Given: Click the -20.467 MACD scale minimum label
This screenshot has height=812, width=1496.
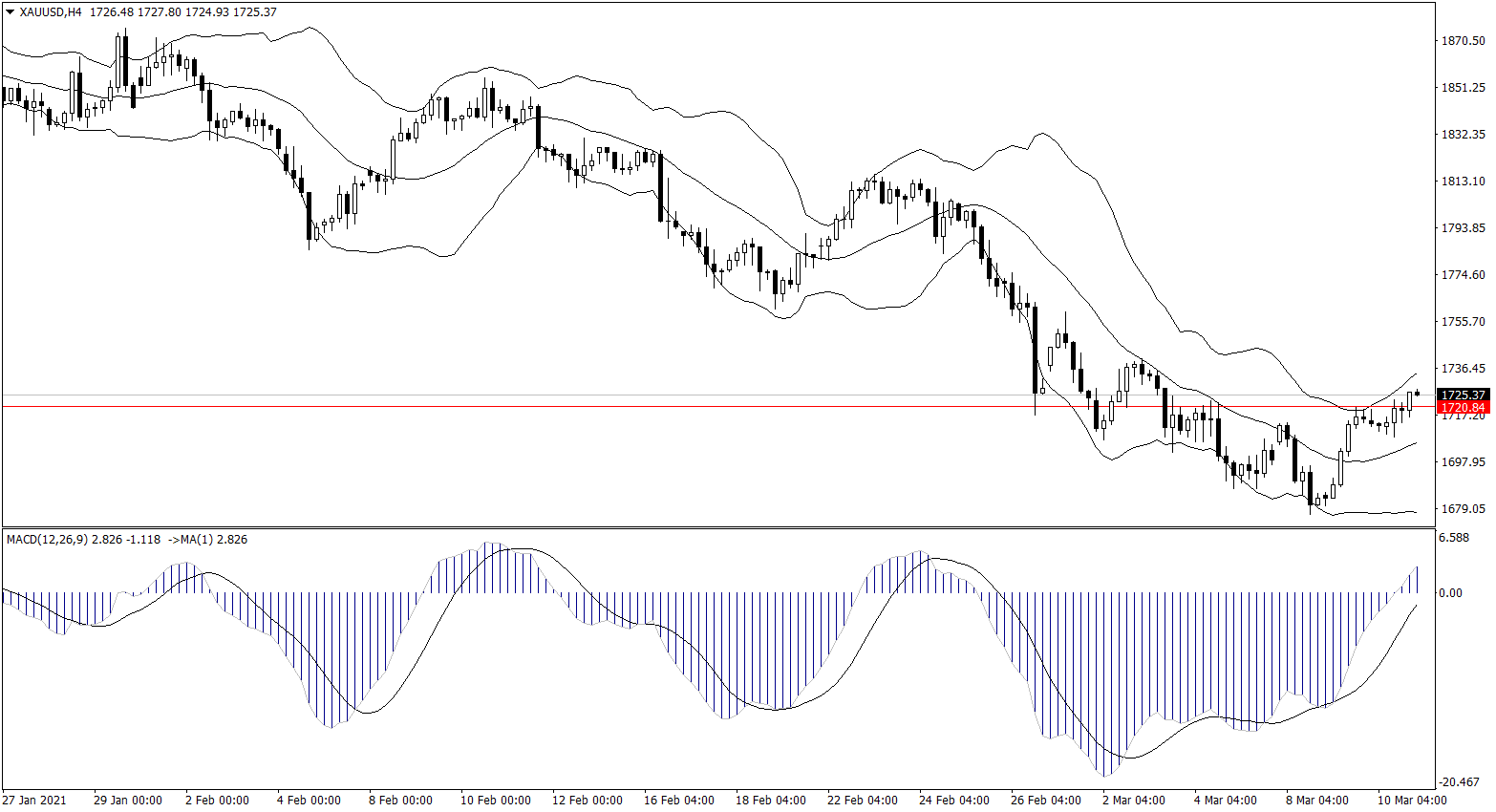Looking at the screenshot, I should click(1460, 782).
